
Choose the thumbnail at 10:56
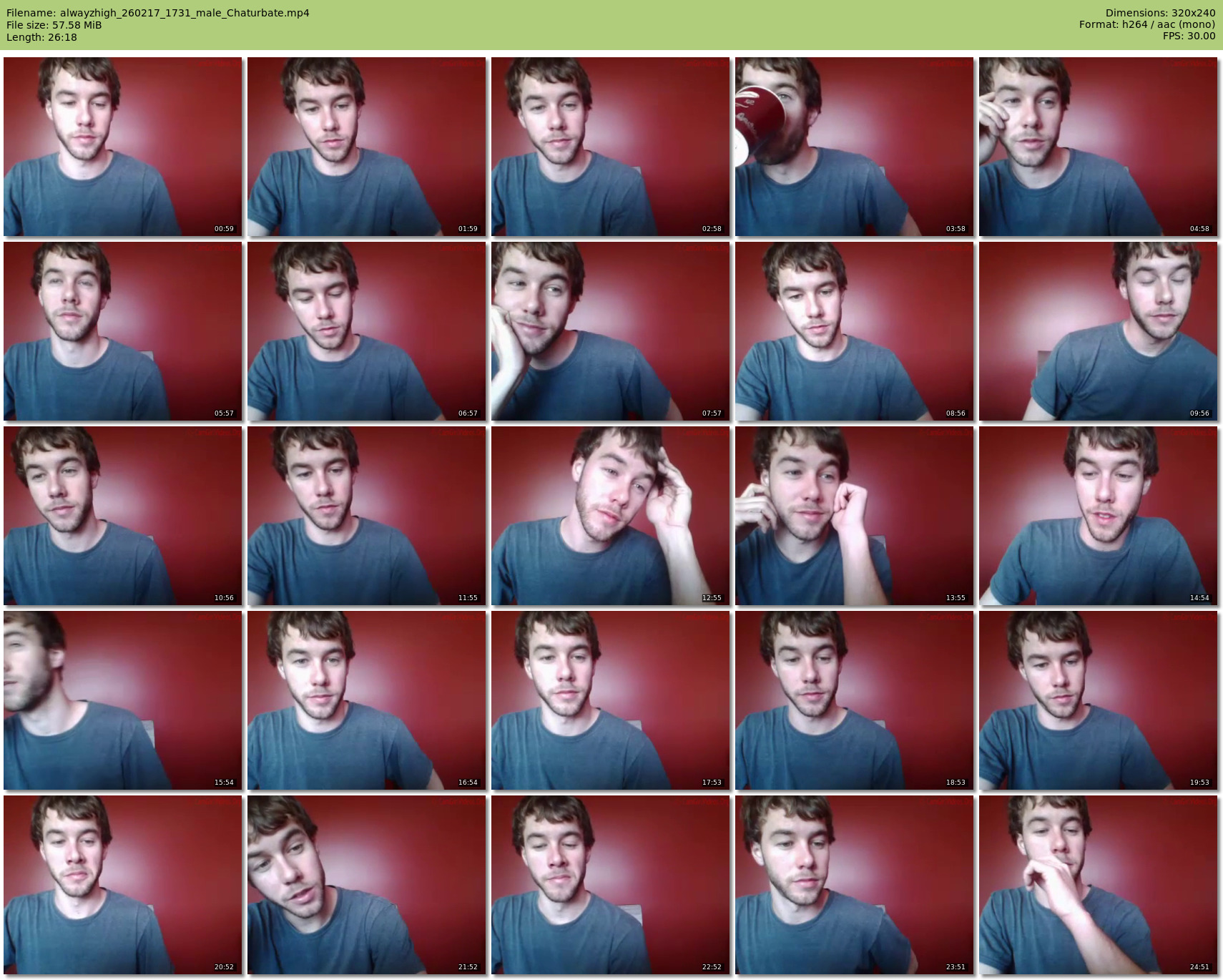tap(123, 516)
